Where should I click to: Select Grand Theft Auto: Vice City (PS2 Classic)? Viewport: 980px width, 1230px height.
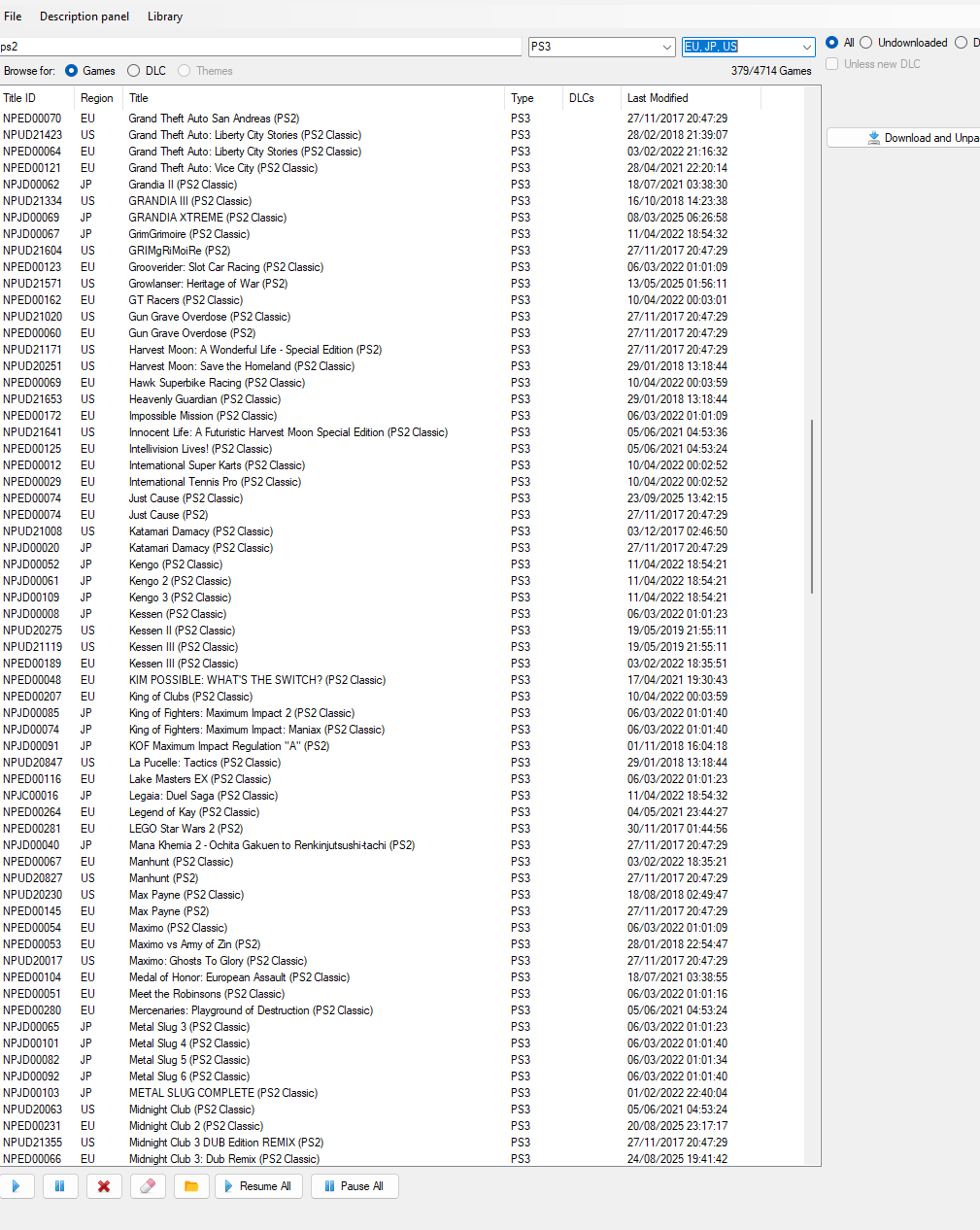click(x=403, y=168)
